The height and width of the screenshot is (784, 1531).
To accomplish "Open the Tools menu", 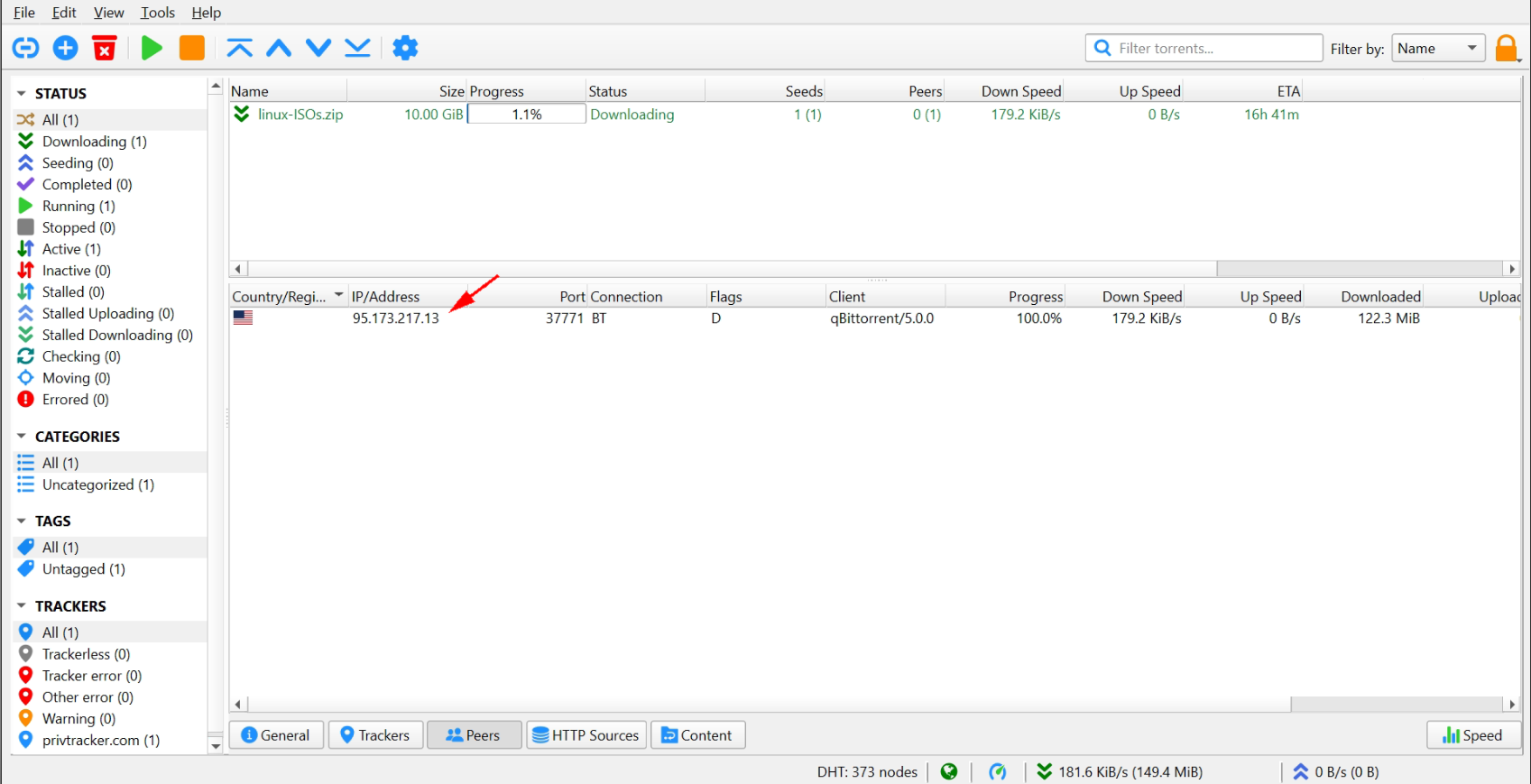I will pos(158,13).
